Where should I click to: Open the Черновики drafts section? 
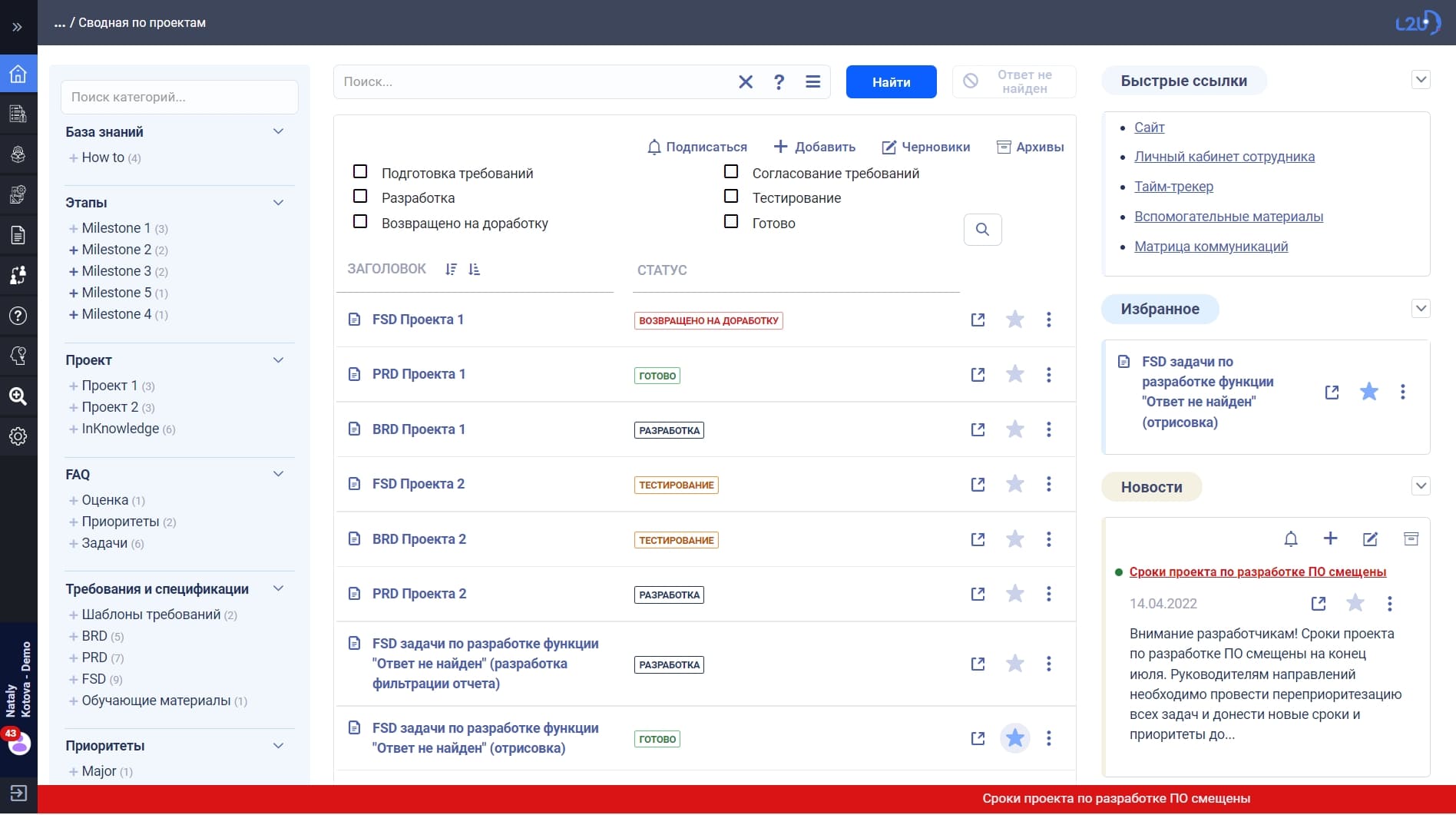tap(925, 147)
